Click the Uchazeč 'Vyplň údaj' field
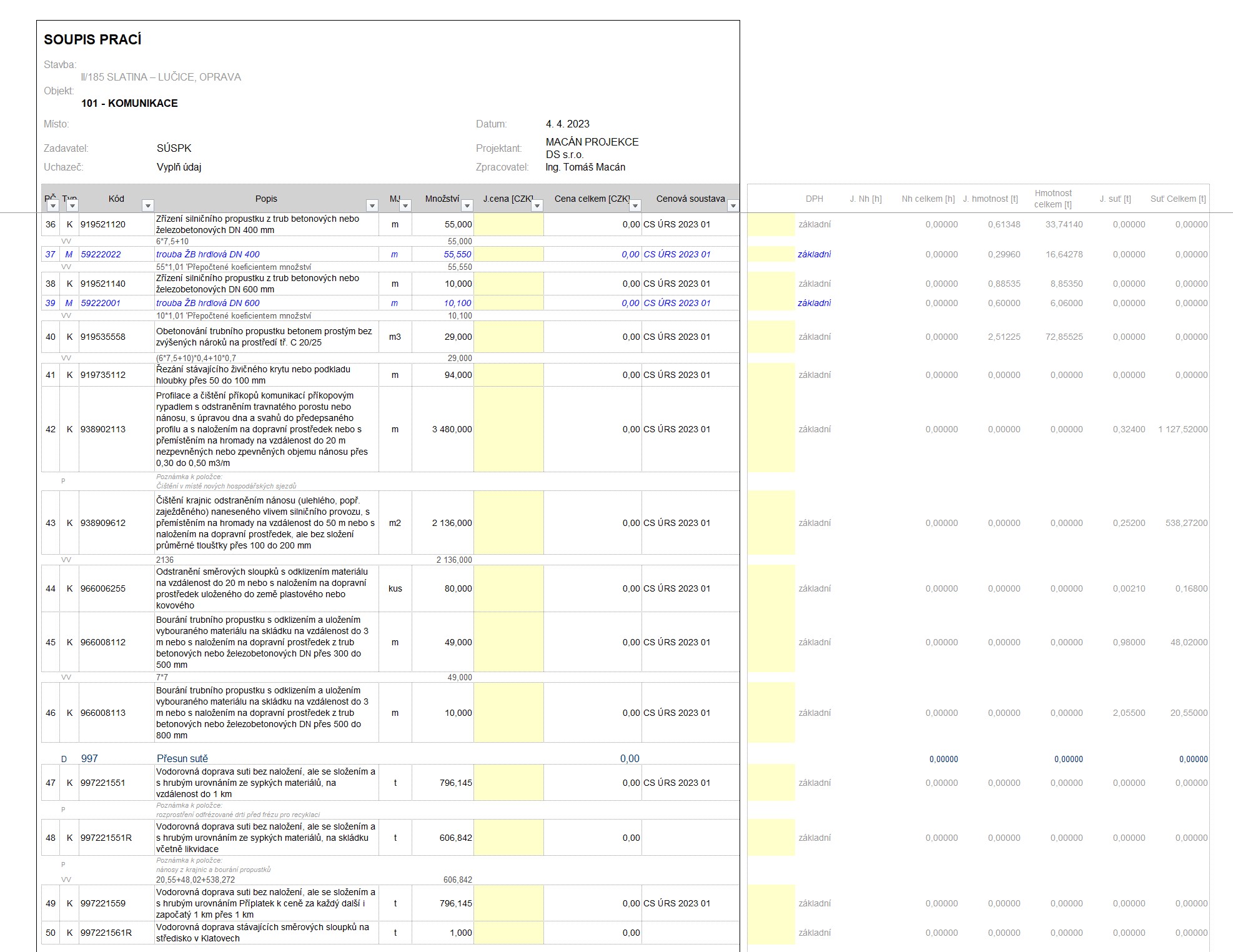 [179, 167]
